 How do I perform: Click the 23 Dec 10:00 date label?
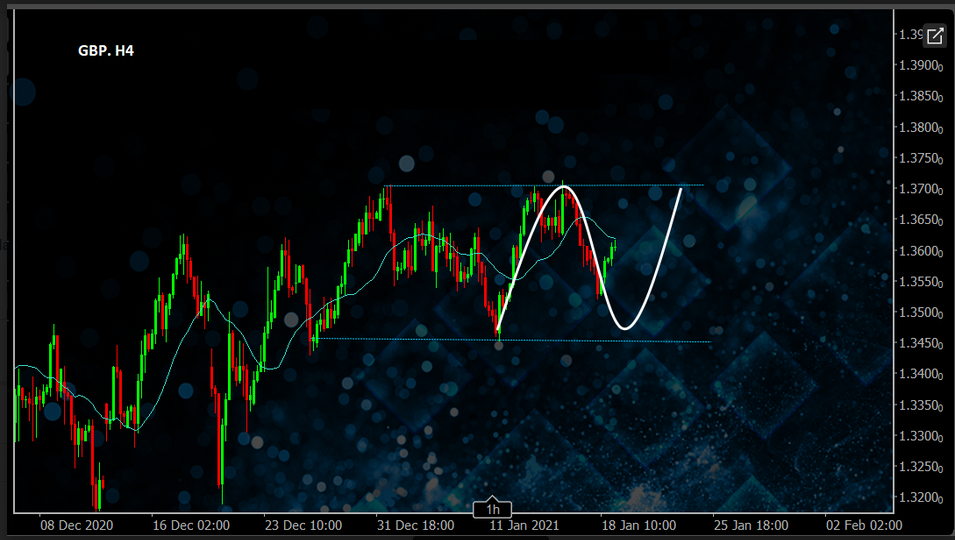303,525
